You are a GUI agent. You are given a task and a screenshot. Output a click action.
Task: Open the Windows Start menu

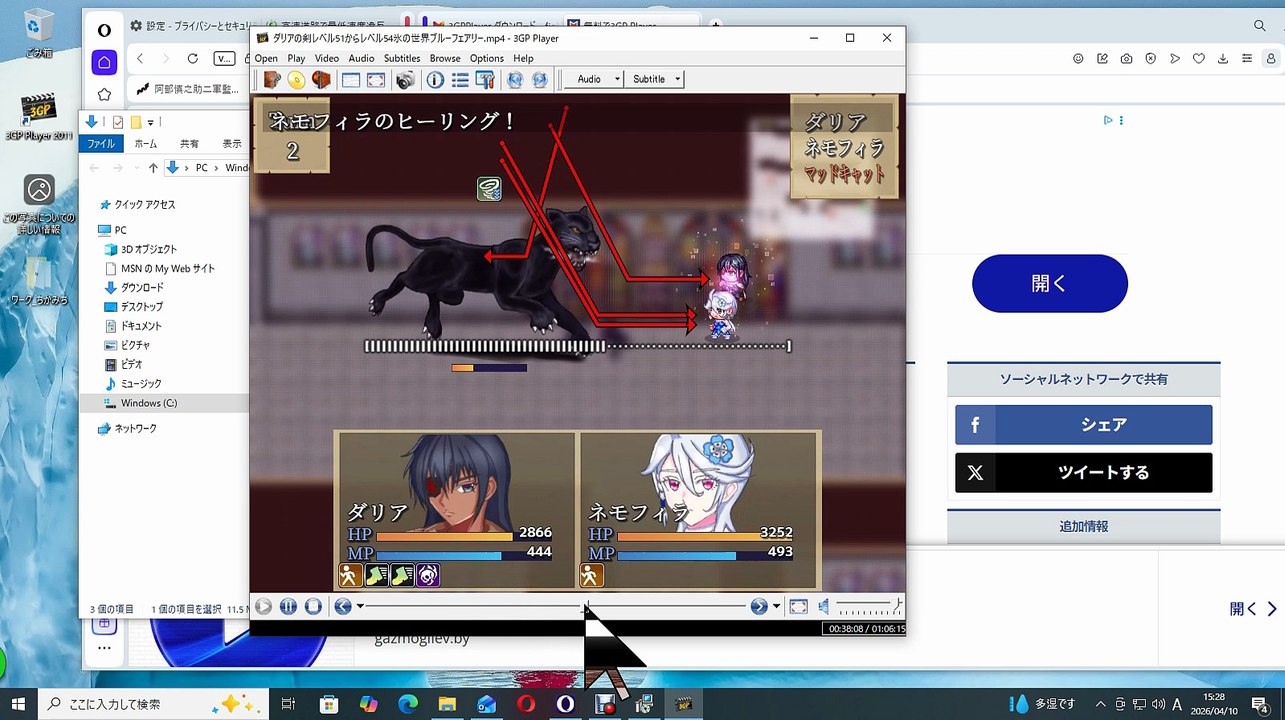pyautogui.click(x=18, y=704)
